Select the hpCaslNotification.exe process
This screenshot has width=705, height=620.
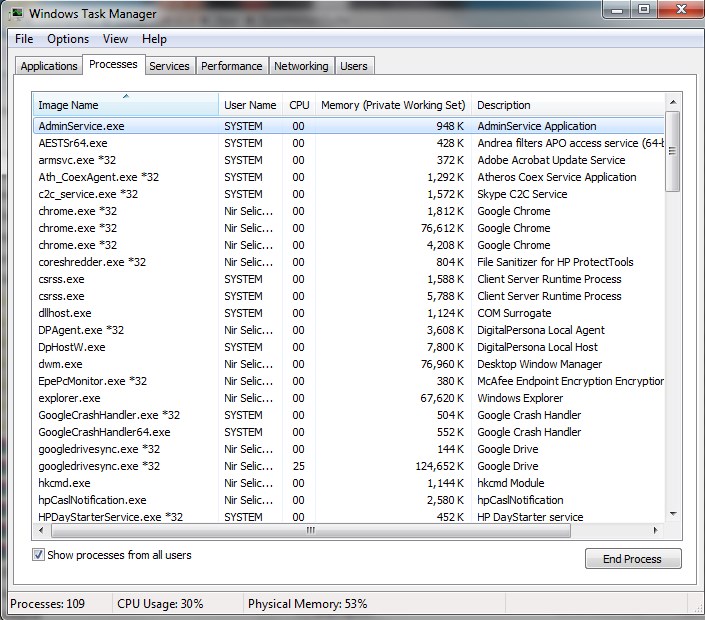(x=348, y=500)
